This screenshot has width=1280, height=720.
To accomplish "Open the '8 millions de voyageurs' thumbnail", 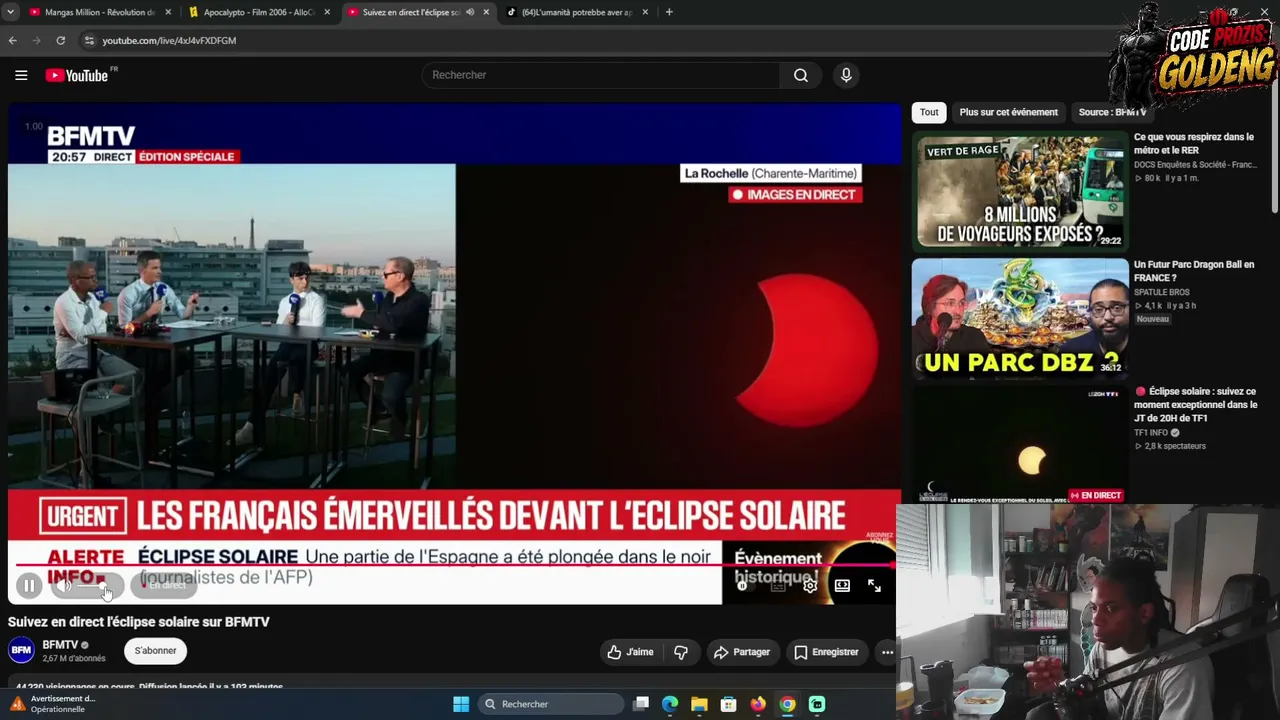I will pos(1020,191).
